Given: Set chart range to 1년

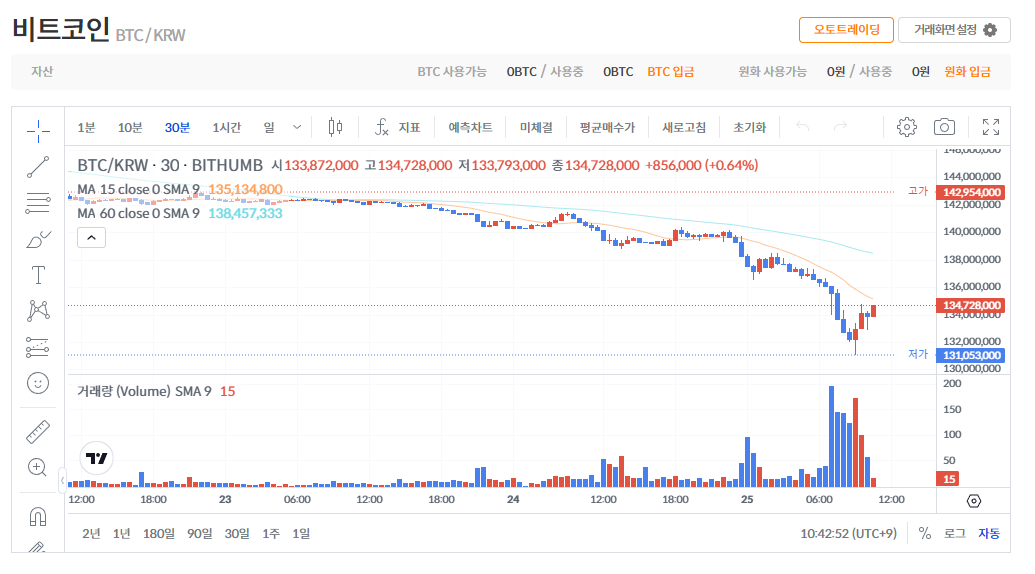Looking at the screenshot, I should (x=121, y=533).
